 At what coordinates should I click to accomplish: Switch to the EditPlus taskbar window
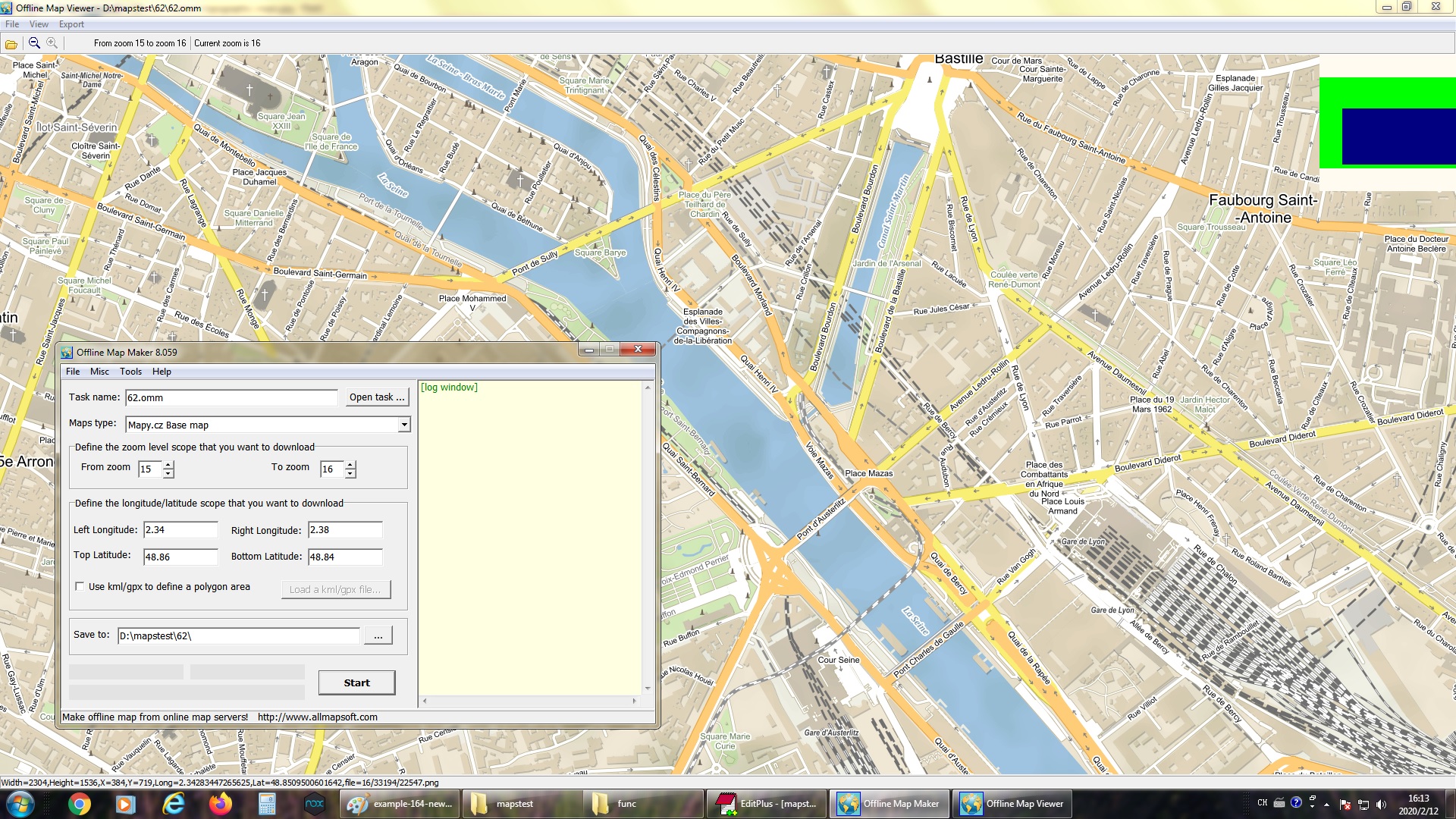(767, 804)
